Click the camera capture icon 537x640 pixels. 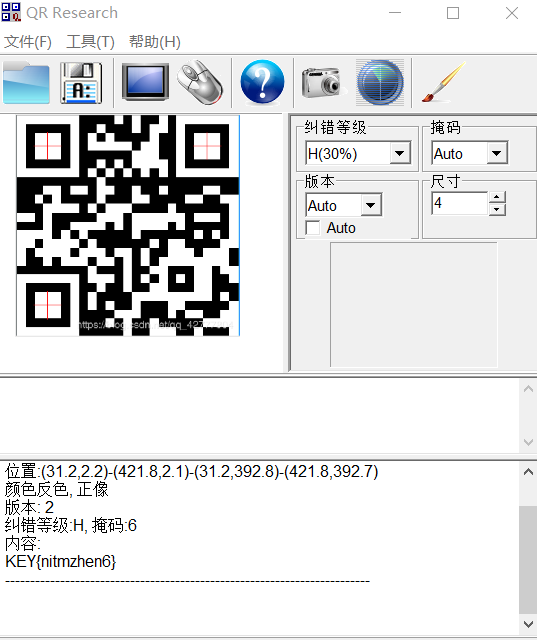(x=322, y=83)
